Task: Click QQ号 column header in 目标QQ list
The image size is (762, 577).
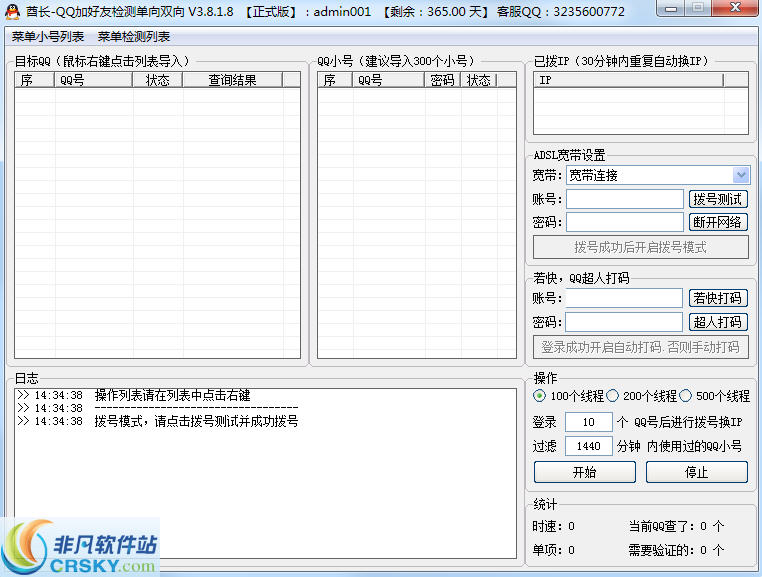Action: (93, 80)
